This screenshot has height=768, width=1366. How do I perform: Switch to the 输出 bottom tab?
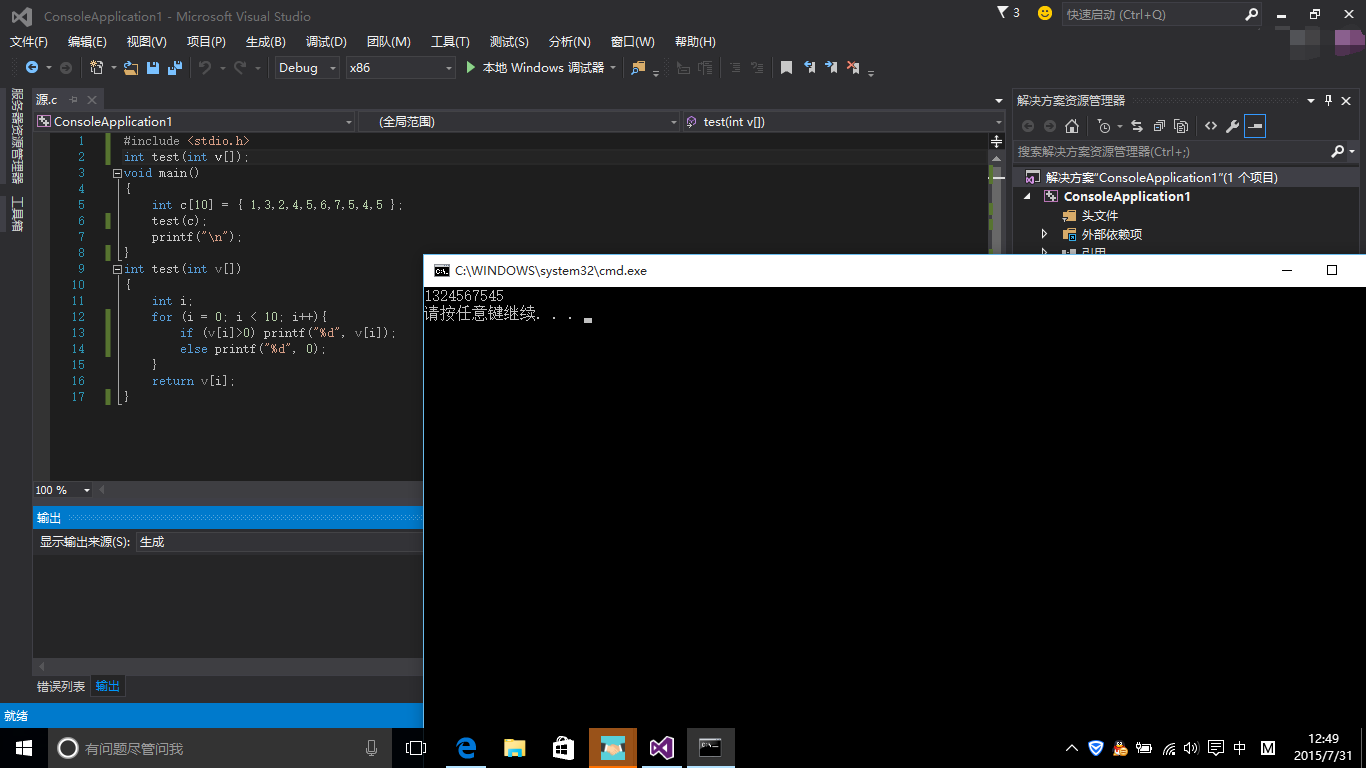108,686
